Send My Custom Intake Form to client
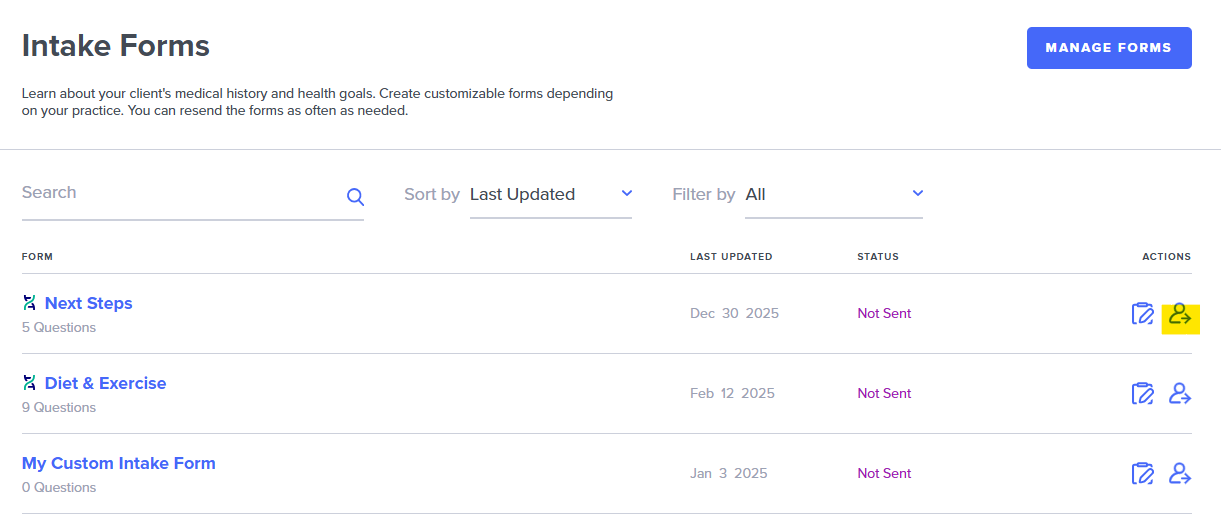 [x=1180, y=474]
